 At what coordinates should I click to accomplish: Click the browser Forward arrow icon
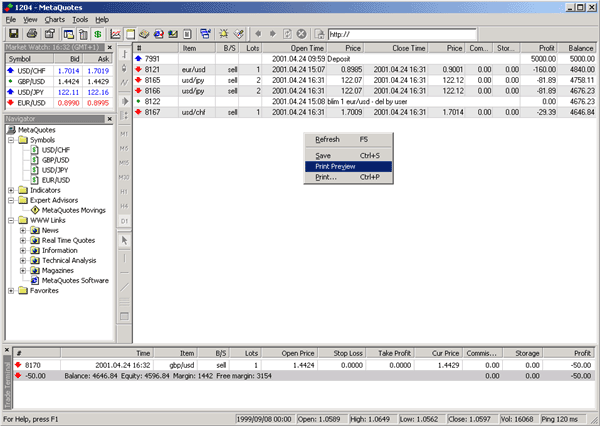(x=272, y=34)
